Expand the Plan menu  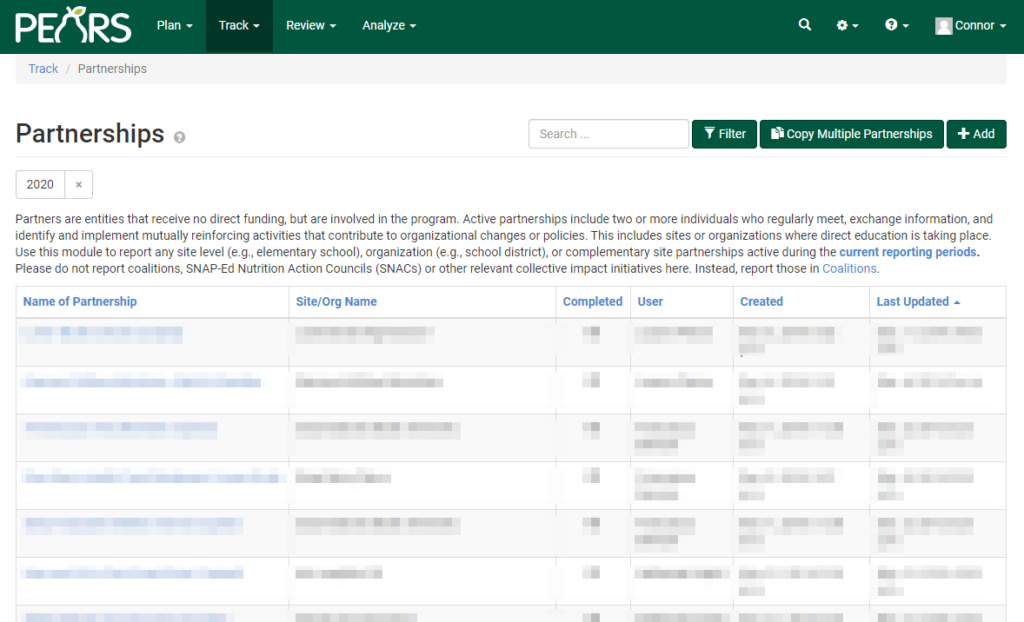click(175, 26)
